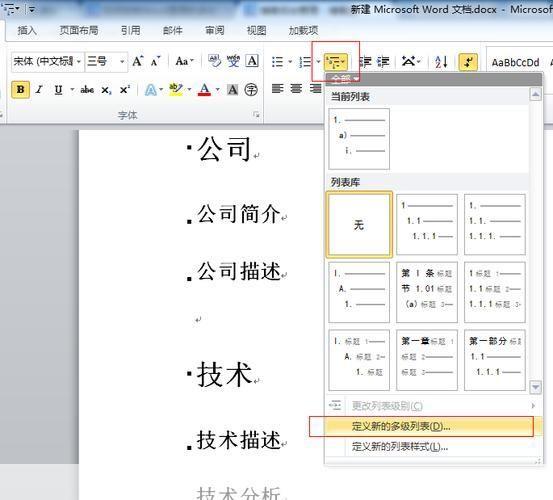Toggle subscript formatting
This screenshot has height=500, width=553.
[106, 90]
